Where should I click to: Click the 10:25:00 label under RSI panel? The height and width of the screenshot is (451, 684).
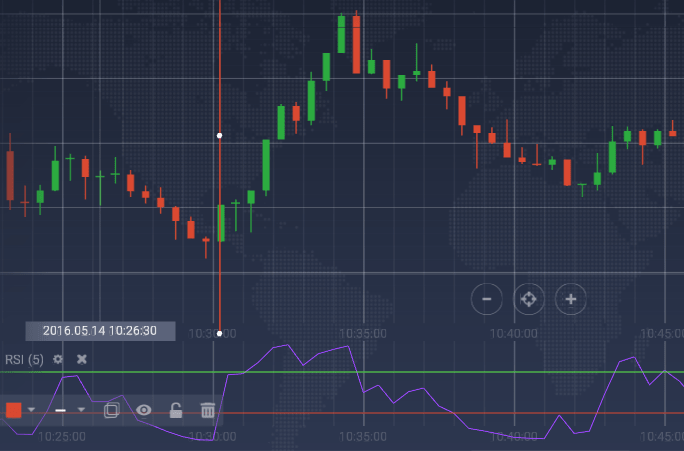62,437
